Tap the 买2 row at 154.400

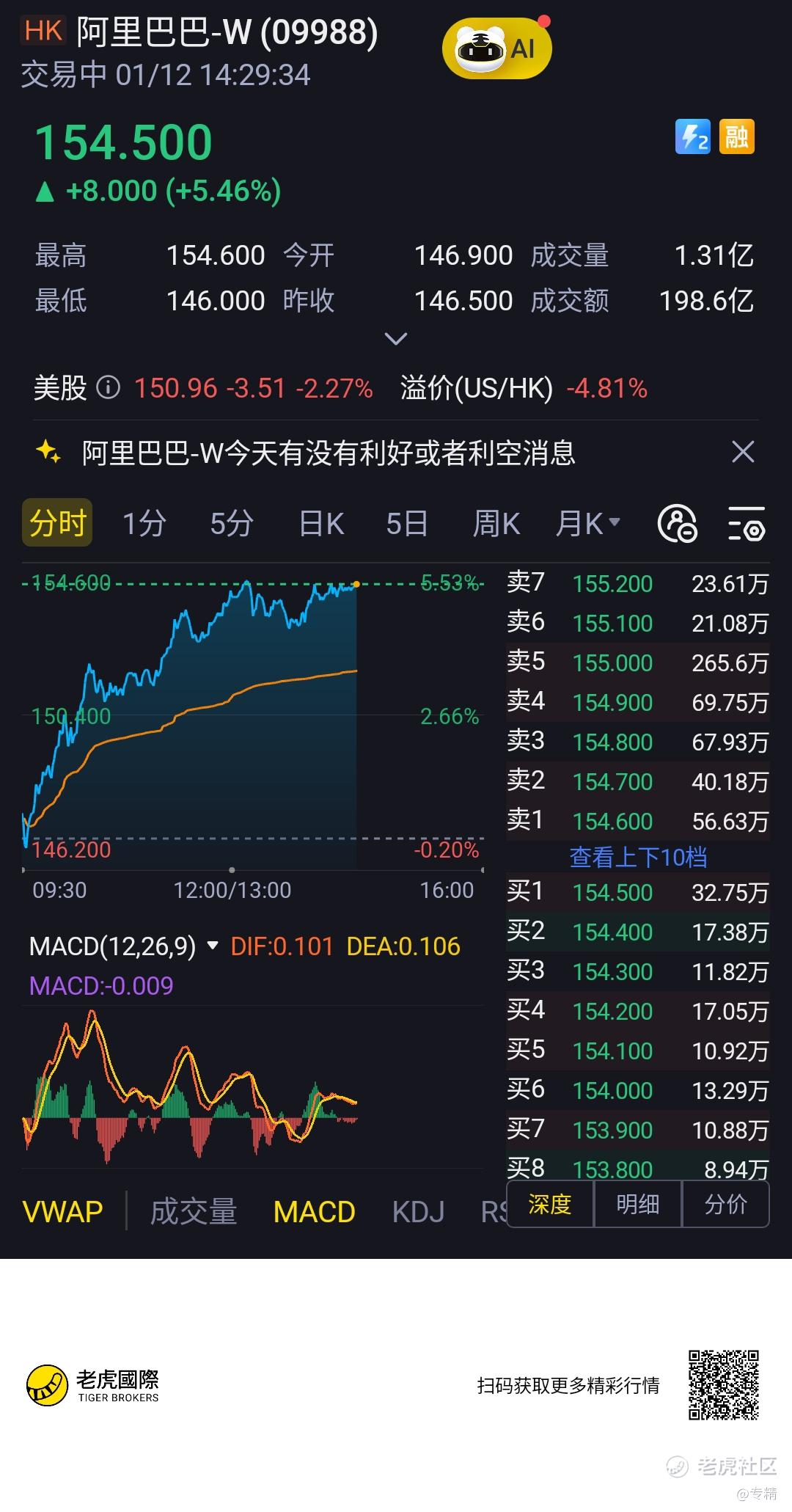pos(638,932)
